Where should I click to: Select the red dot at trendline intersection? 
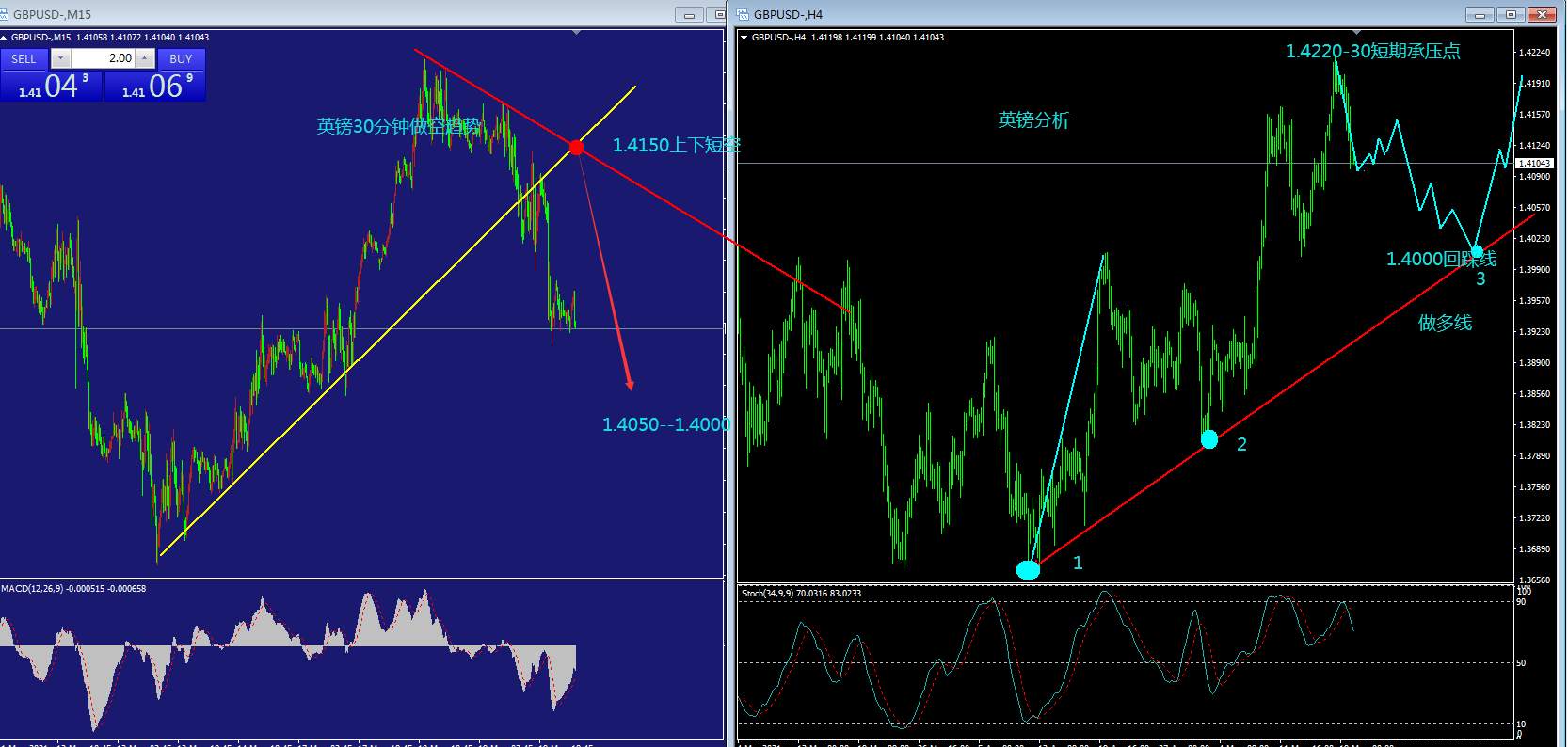point(576,148)
